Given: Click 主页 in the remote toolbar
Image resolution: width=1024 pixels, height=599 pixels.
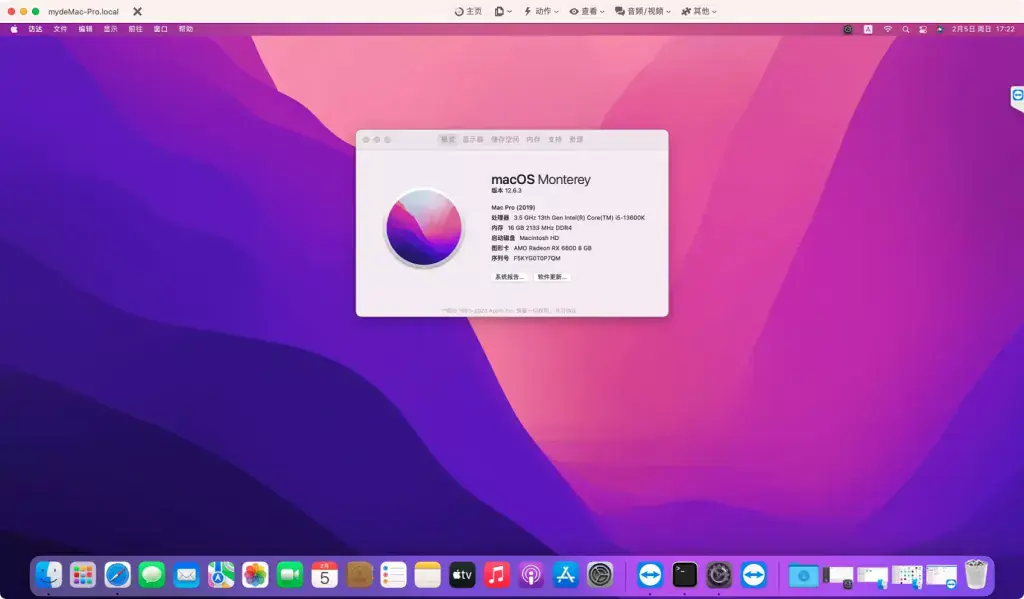Looking at the screenshot, I should pyautogui.click(x=468, y=12).
